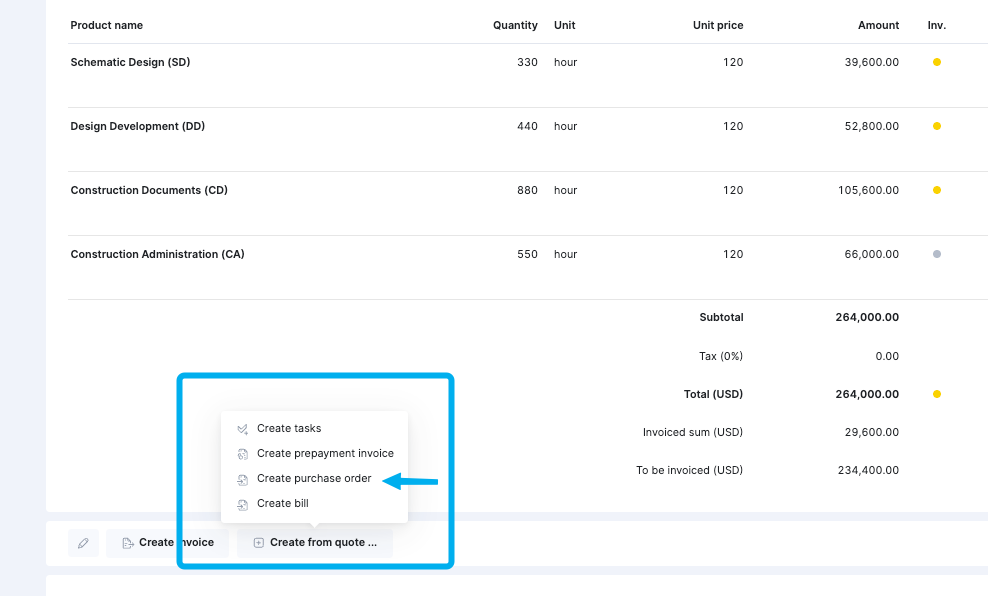Click the yellow status dot for Construction Documents
988x596 pixels.
coord(937,190)
